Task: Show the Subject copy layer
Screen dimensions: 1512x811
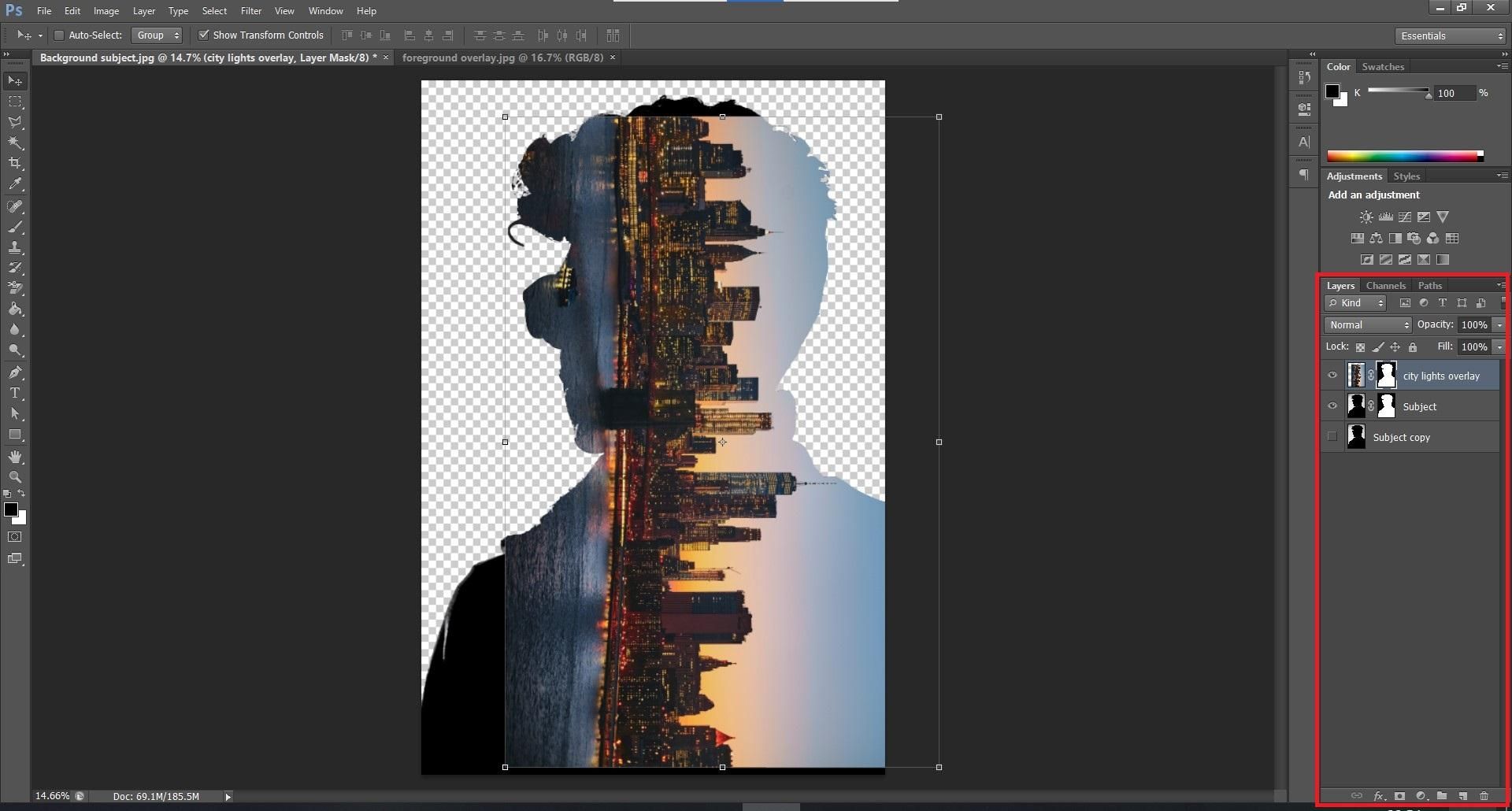Action: point(1332,436)
